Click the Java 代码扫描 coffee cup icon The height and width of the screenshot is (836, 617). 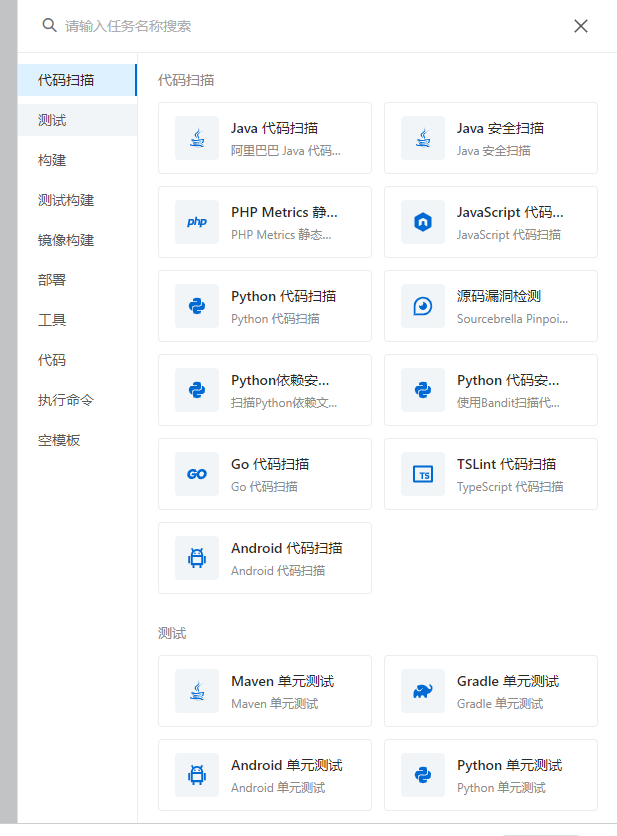(x=197, y=138)
